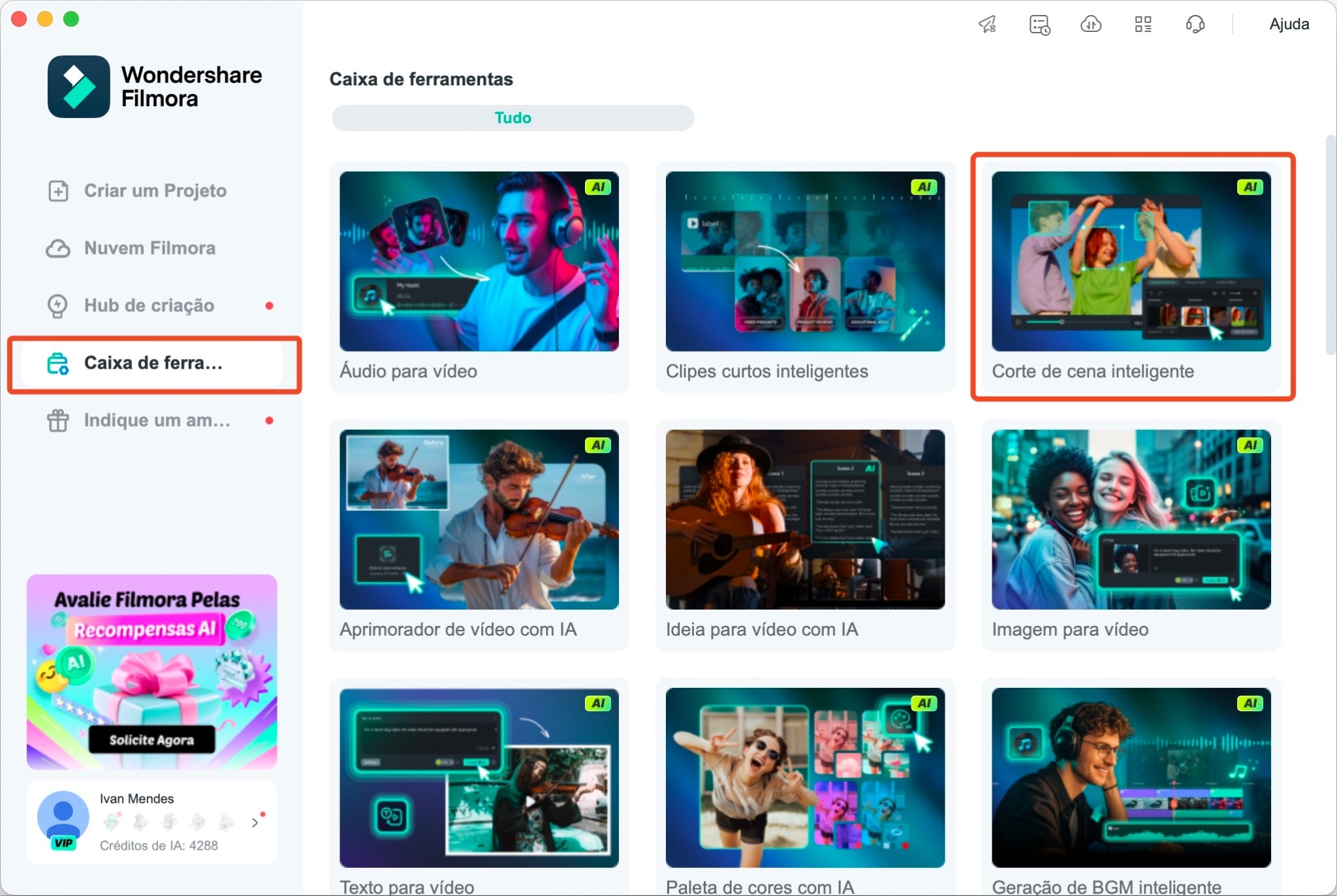The height and width of the screenshot is (896, 1337).
Task: Click the Wondershare Filmora logo icon
Action: point(78,87)
